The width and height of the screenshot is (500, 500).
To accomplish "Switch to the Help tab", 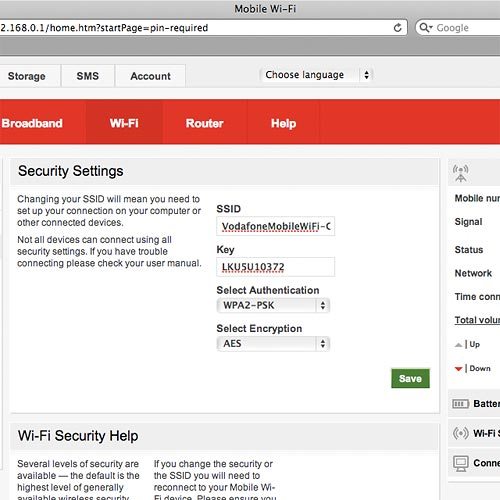I will [x=283, y=123].
